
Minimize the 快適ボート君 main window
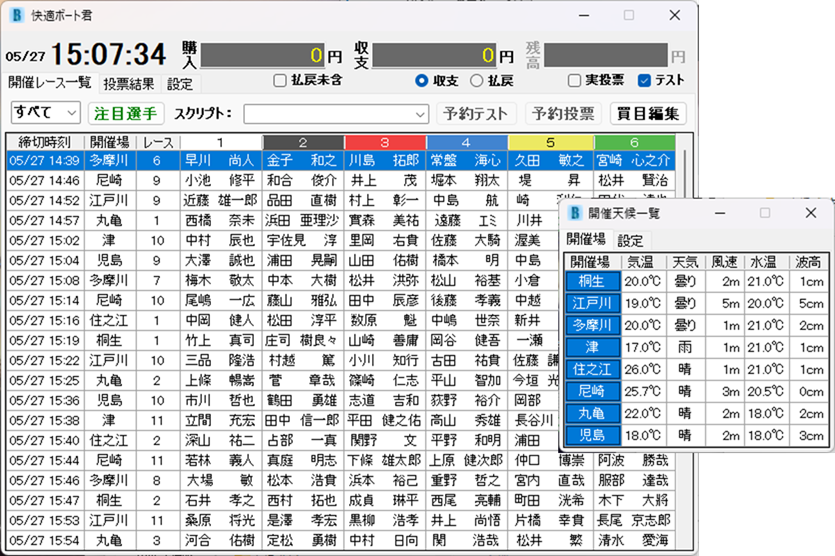(x=584, y=15)
